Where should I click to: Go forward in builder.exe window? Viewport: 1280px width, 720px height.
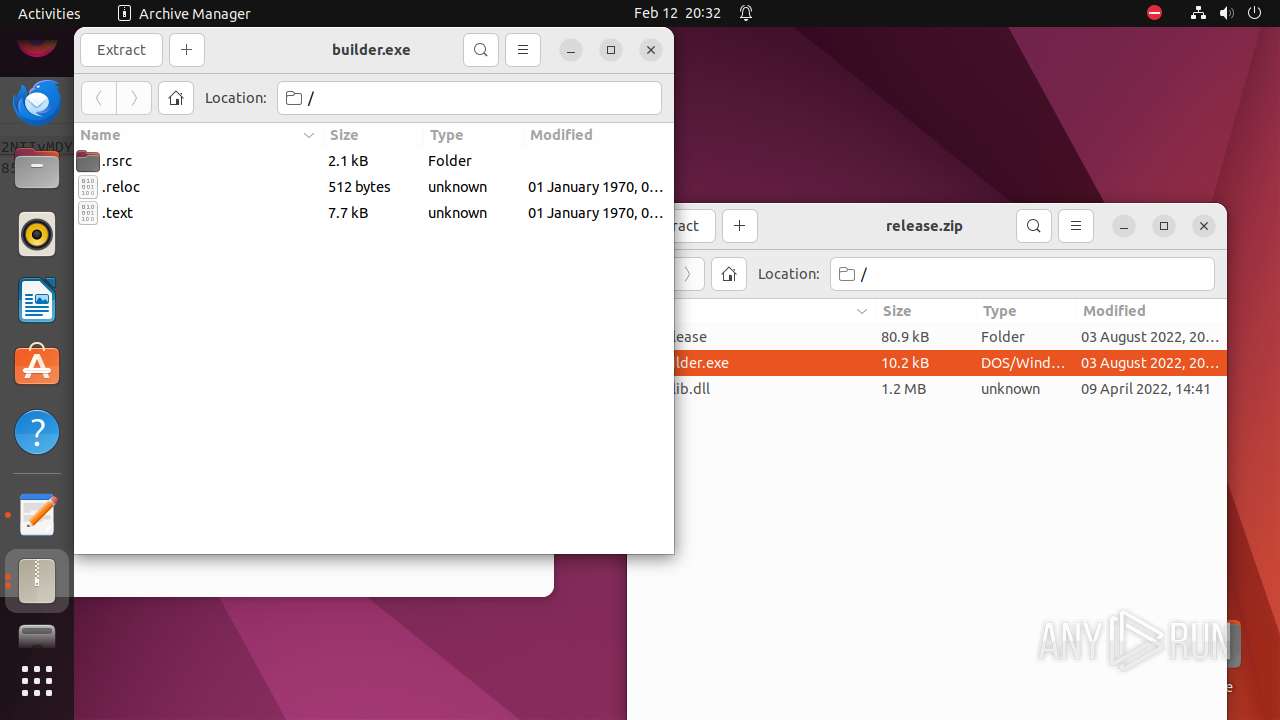134,98
